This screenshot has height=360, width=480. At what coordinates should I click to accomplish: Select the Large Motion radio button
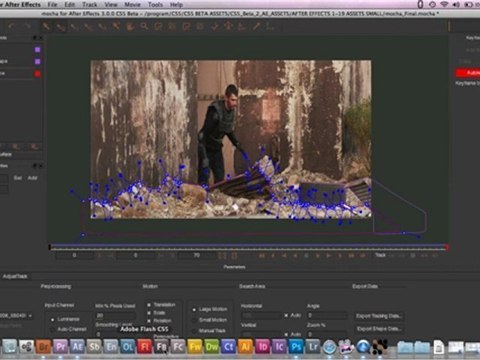(194, 310)
